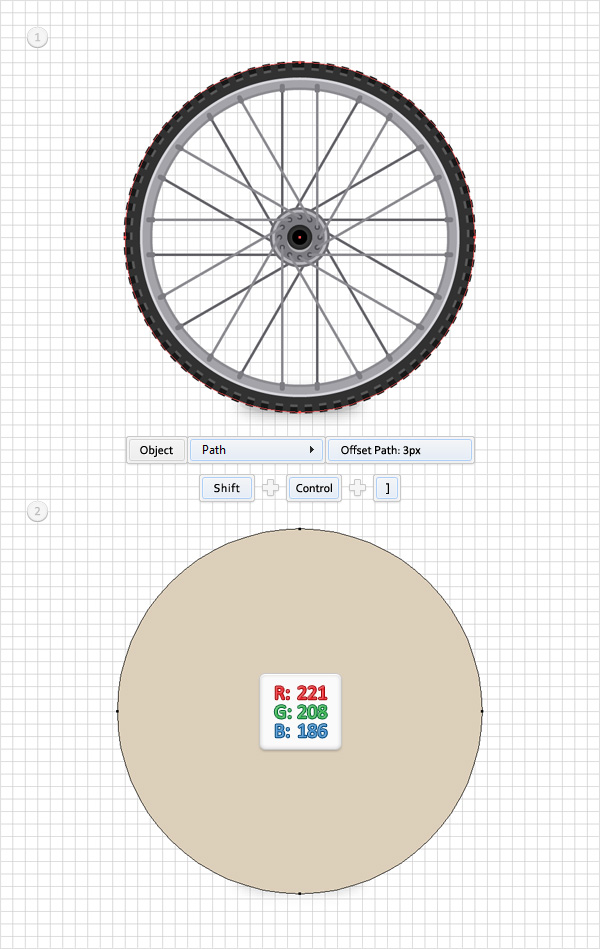Click the bottom anchor point of beige circle

pos(300,893)
